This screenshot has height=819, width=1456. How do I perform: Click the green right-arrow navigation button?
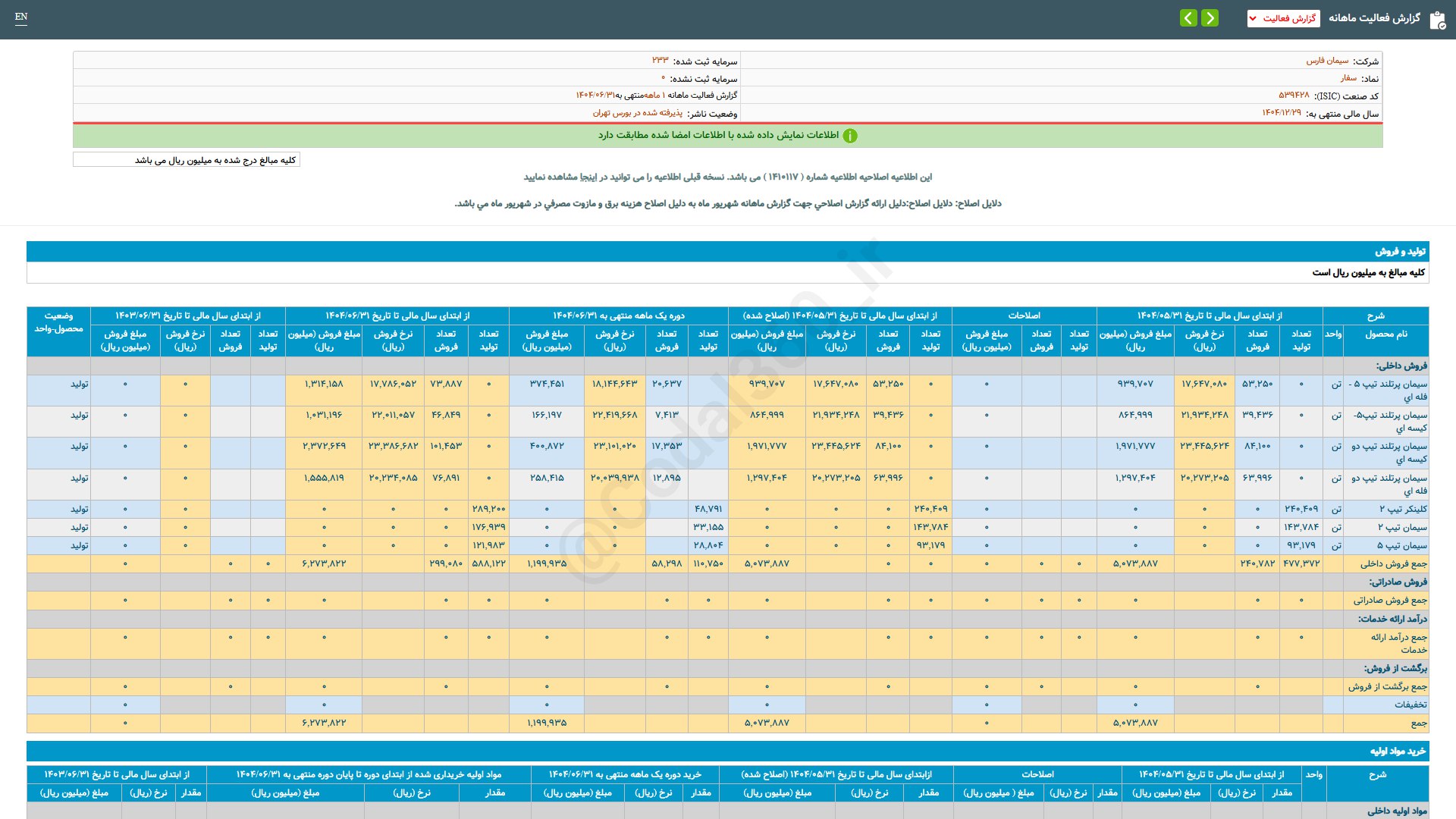pos(1210,17)
